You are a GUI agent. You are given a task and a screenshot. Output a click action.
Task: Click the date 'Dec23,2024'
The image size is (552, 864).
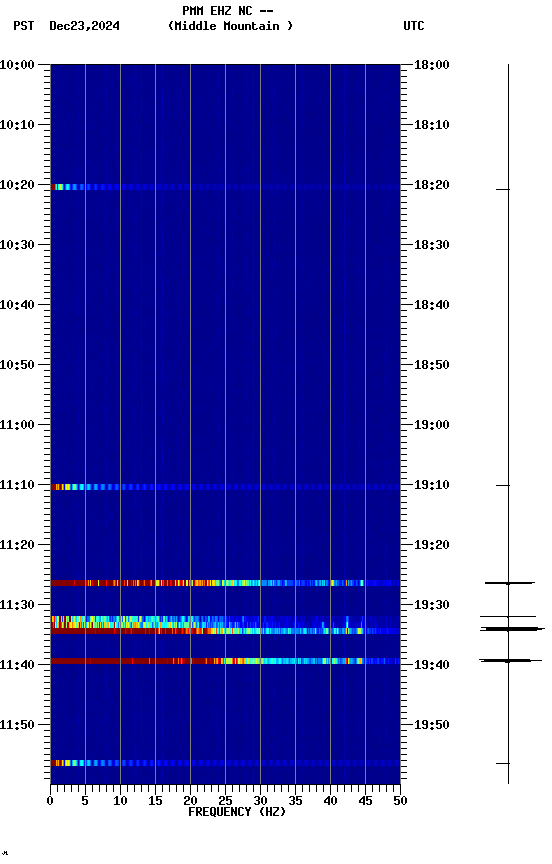tap(84, 26)
